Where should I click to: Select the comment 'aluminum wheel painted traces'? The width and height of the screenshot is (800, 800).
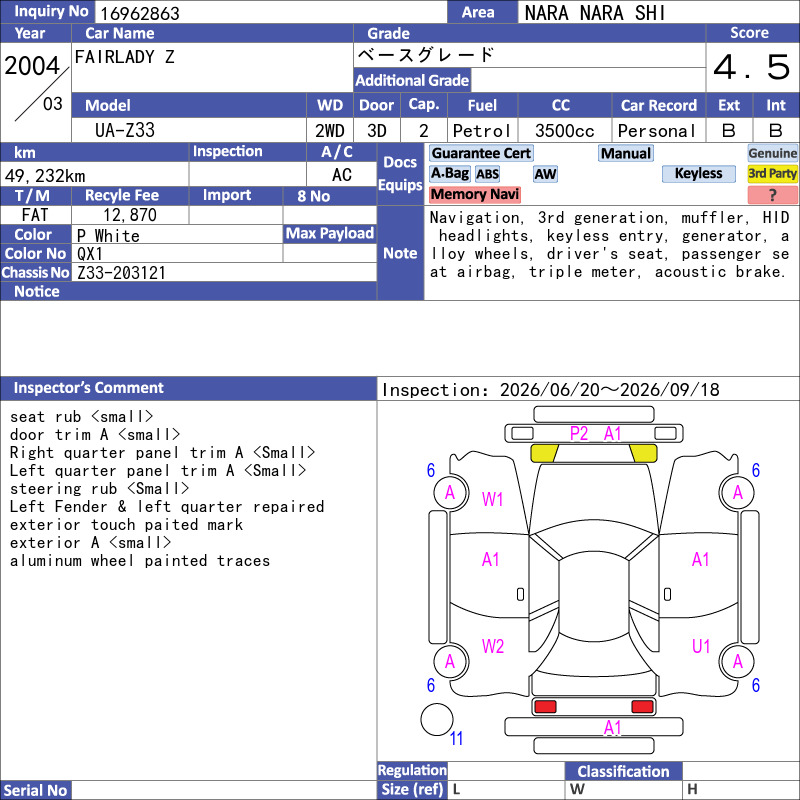140,561
